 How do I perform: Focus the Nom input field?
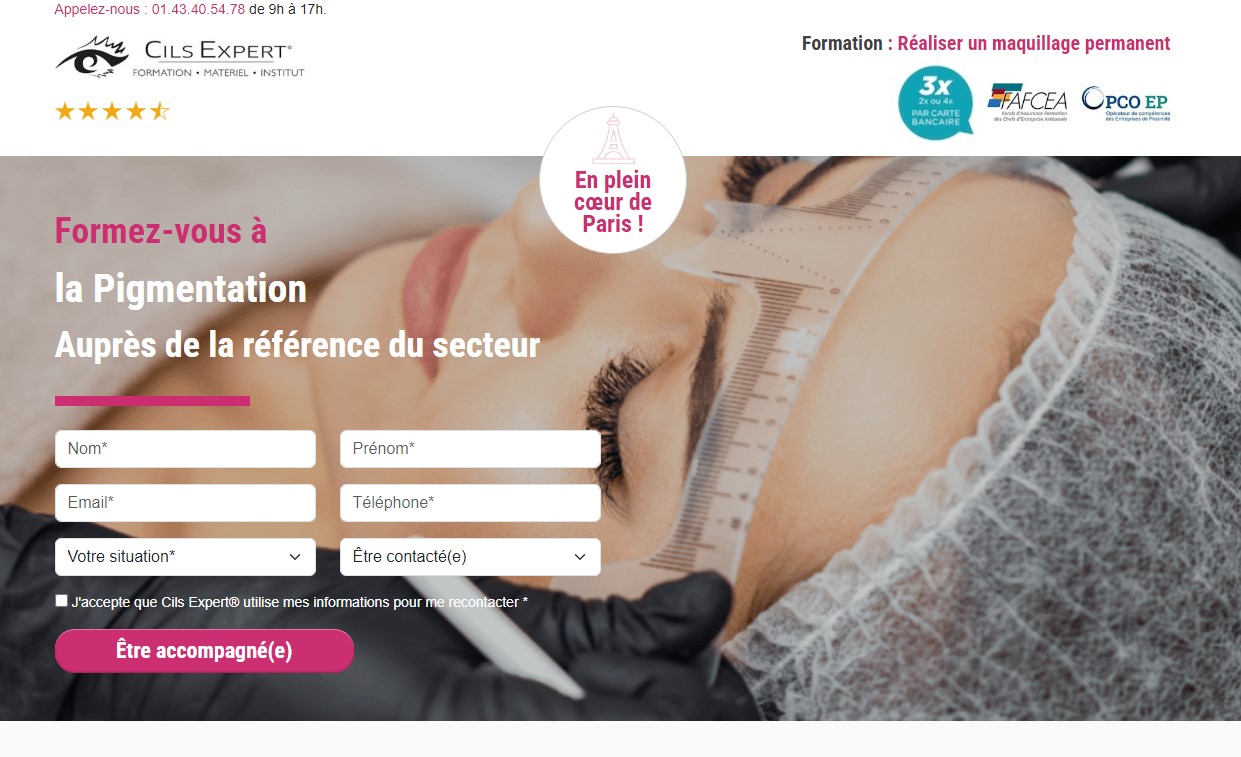point(185,449)
